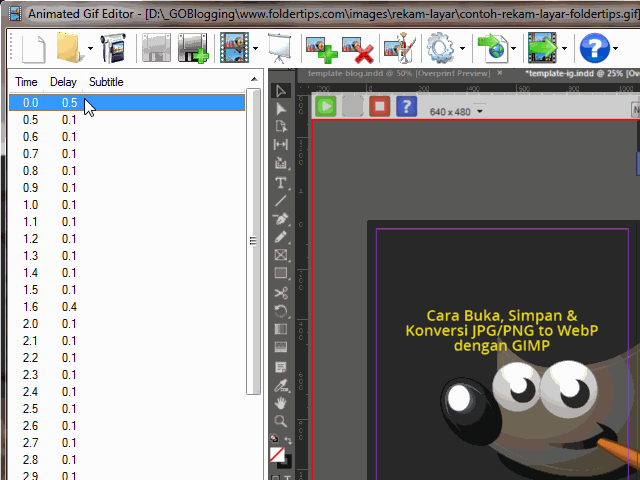The width and height of the screenshot is (640, 480).
Task: Expand the export video dropdown arrow
Action: coord(564,49)
